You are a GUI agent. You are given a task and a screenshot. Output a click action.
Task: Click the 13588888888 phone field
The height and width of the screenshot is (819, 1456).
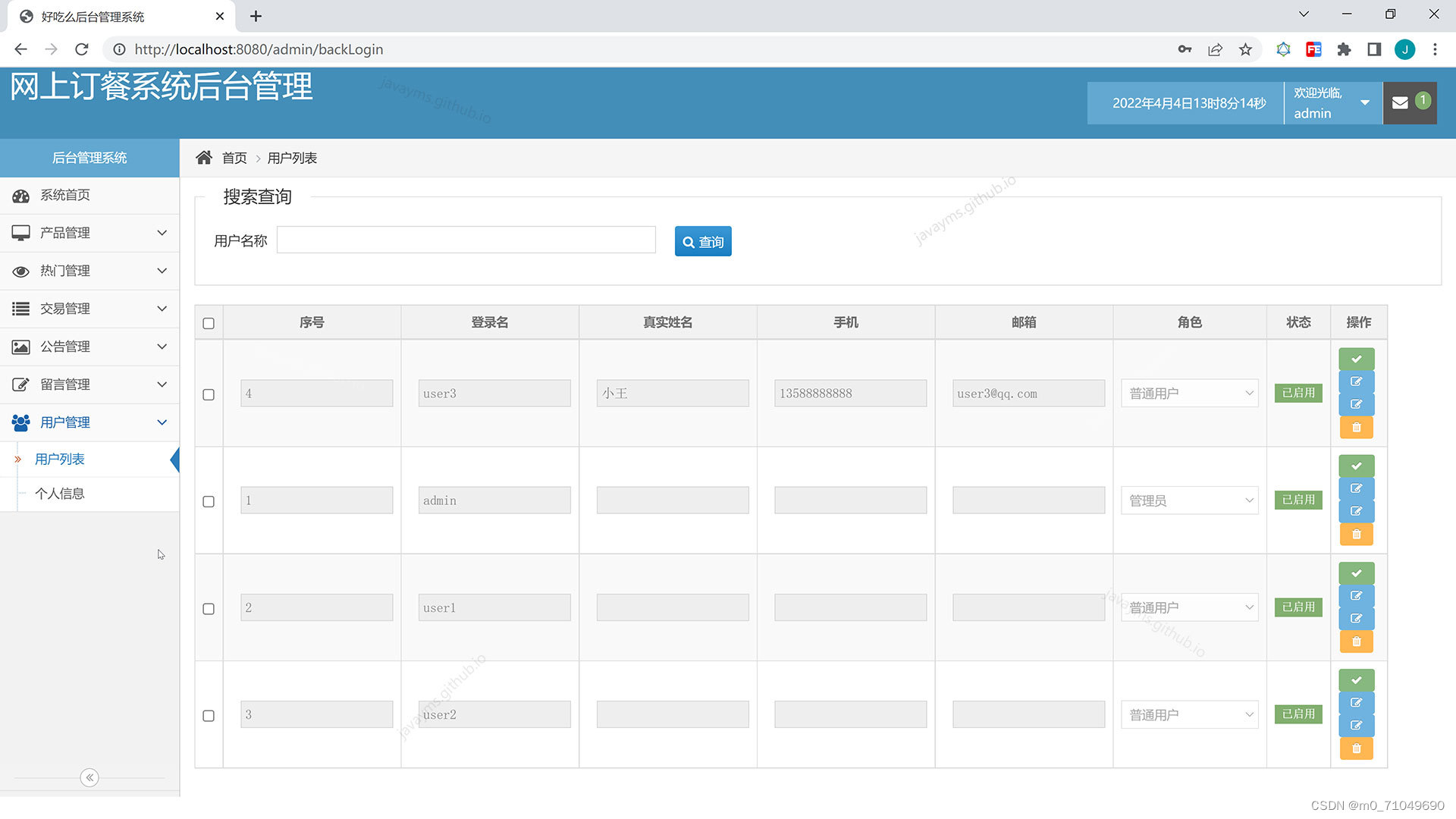click(850, 393)
